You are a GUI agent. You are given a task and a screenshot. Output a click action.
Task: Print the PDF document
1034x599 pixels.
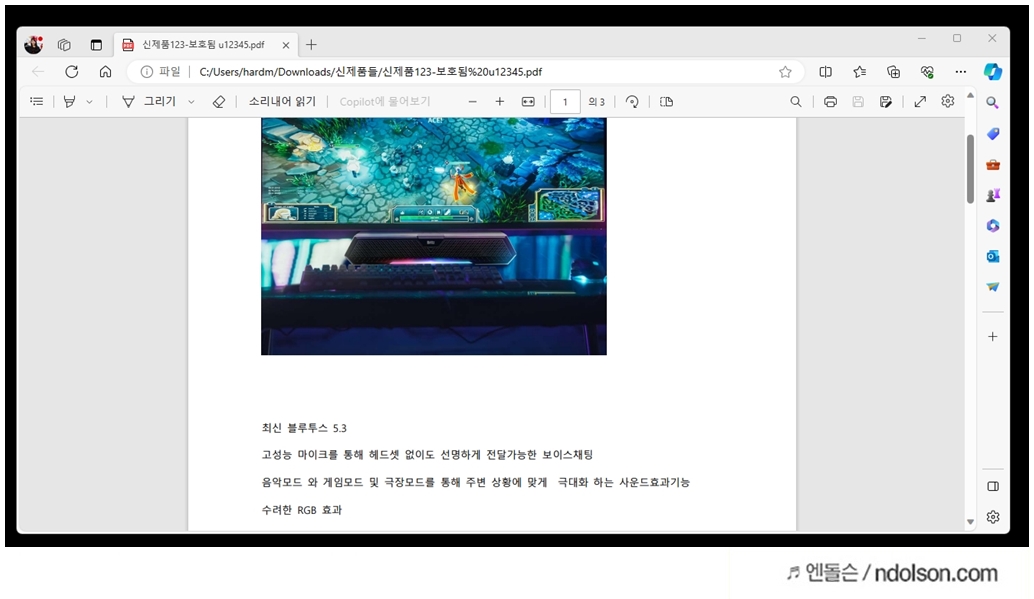(x=830, y=102)
